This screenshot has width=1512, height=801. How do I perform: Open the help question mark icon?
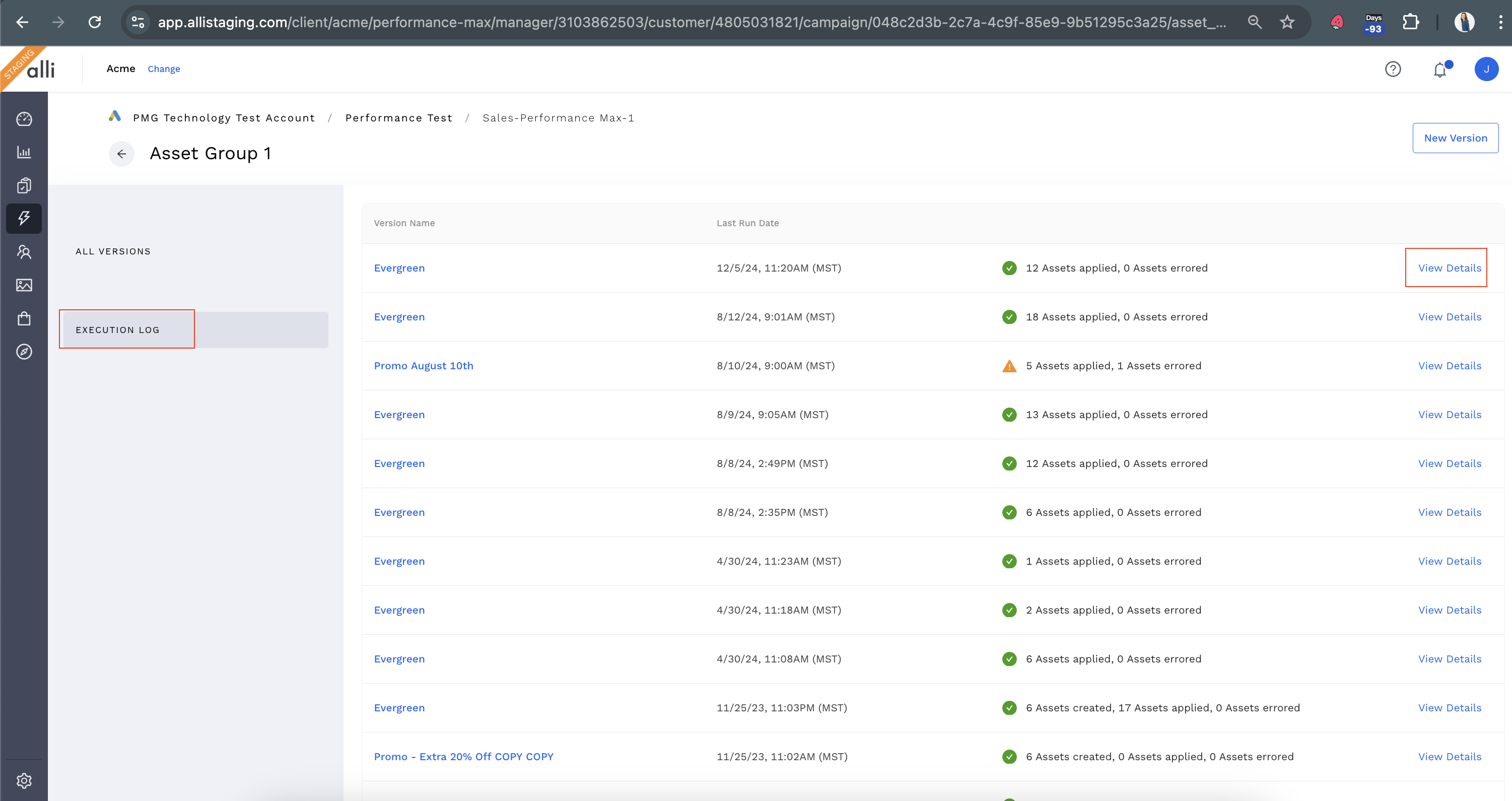(x=1393, y=70)
